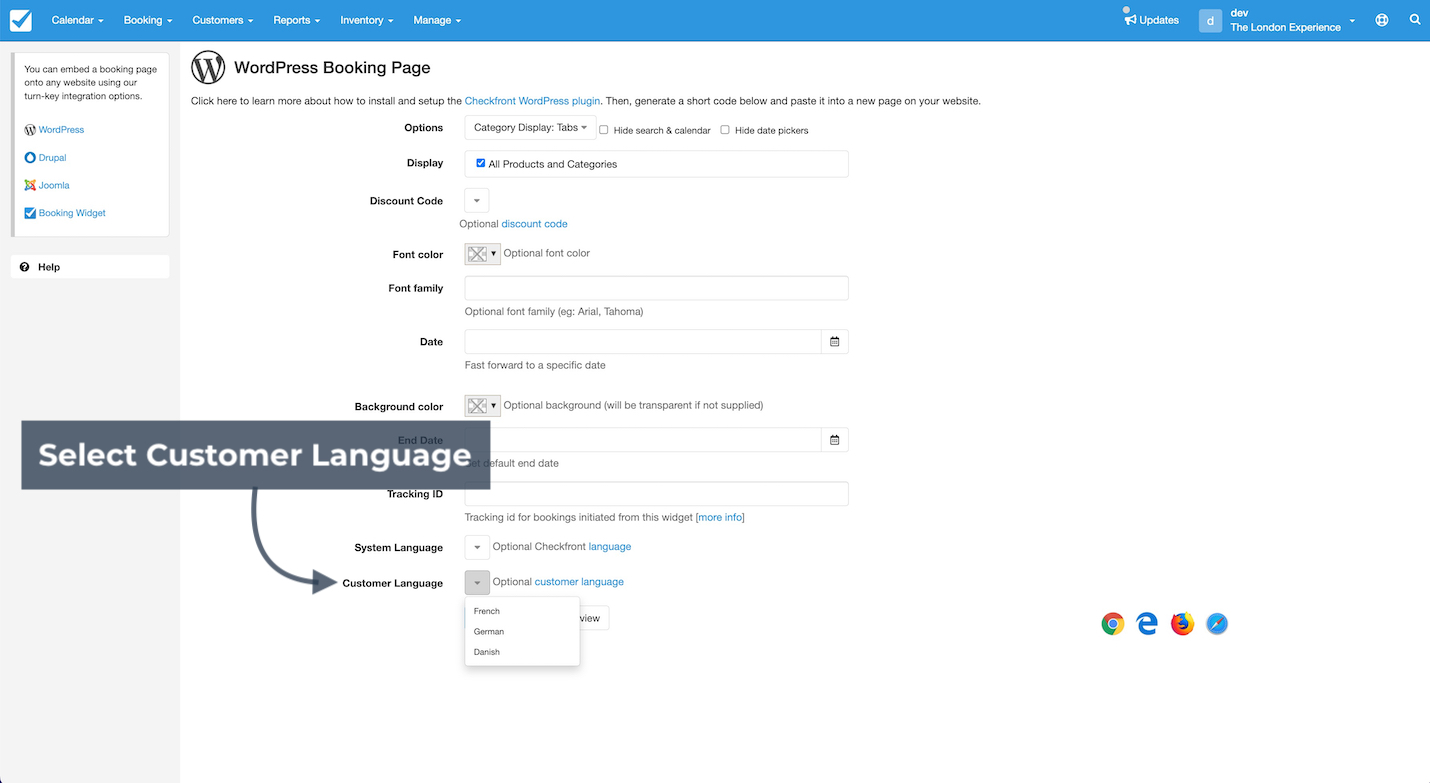Click the Background color swatch

477,406
